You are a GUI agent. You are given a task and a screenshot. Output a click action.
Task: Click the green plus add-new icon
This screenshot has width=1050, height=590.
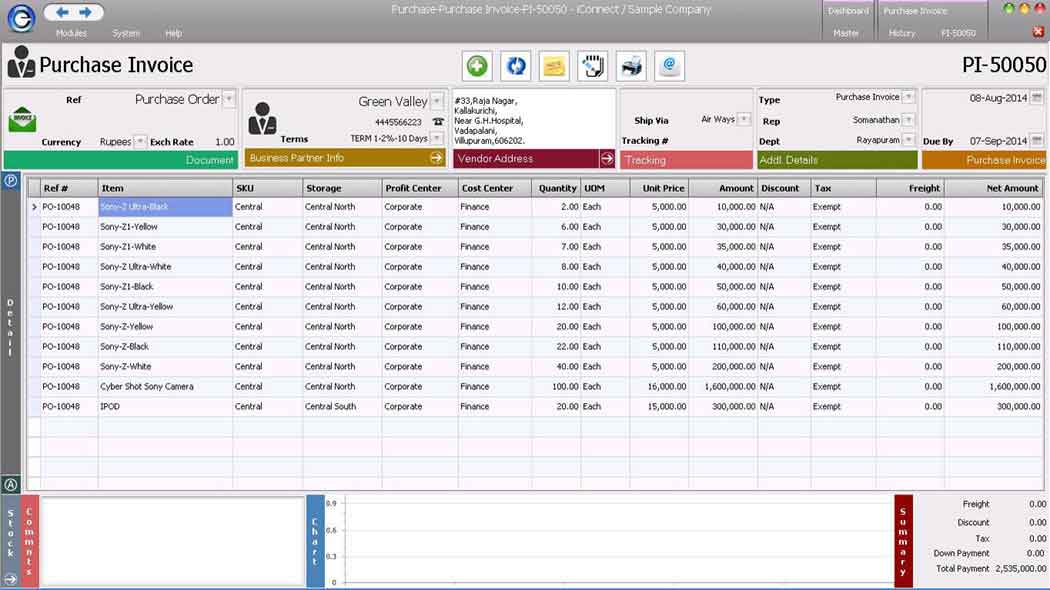477,66
